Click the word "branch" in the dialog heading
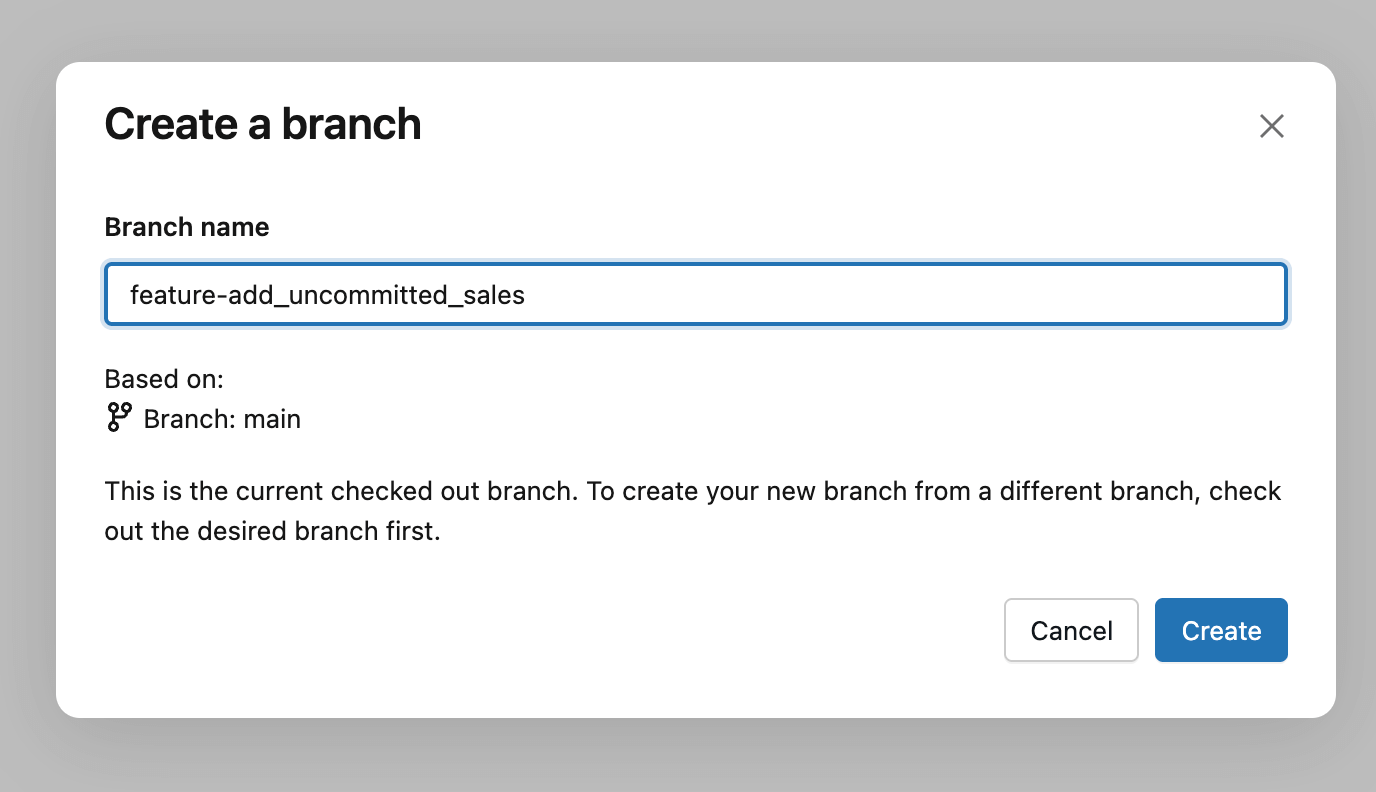The image size is (1376, 792). click(x=350, y=124)
